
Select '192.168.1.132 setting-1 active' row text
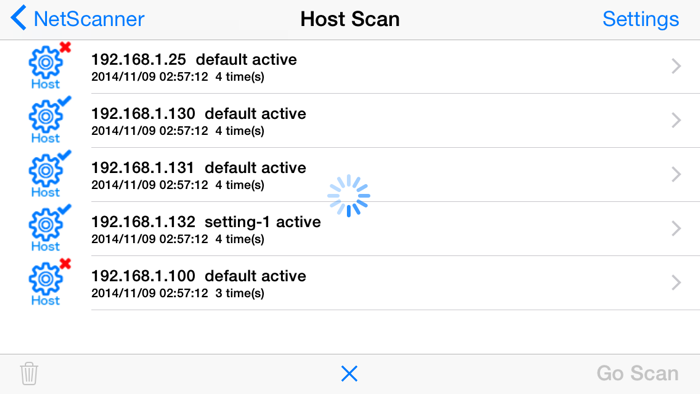[x=206, y=222]
